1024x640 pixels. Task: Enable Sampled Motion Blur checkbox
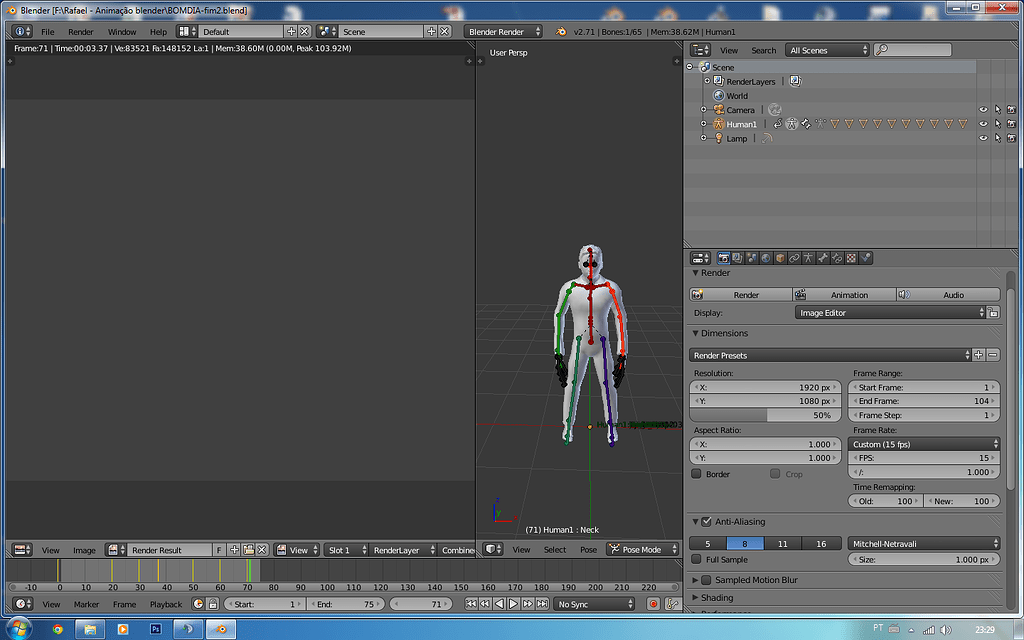[706, 580]
